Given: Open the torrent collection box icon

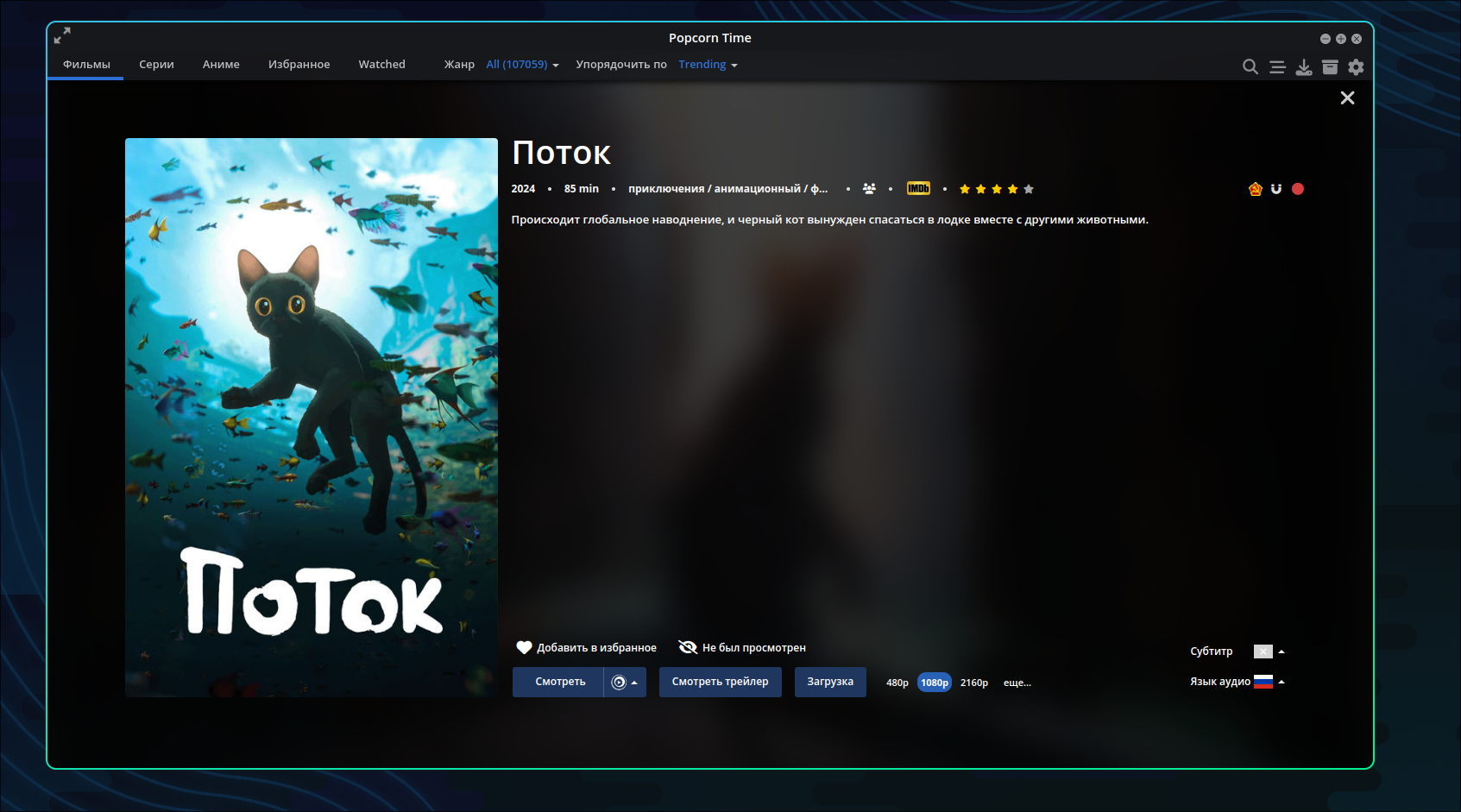Looking at the screenshot, I should point(1330,66).
